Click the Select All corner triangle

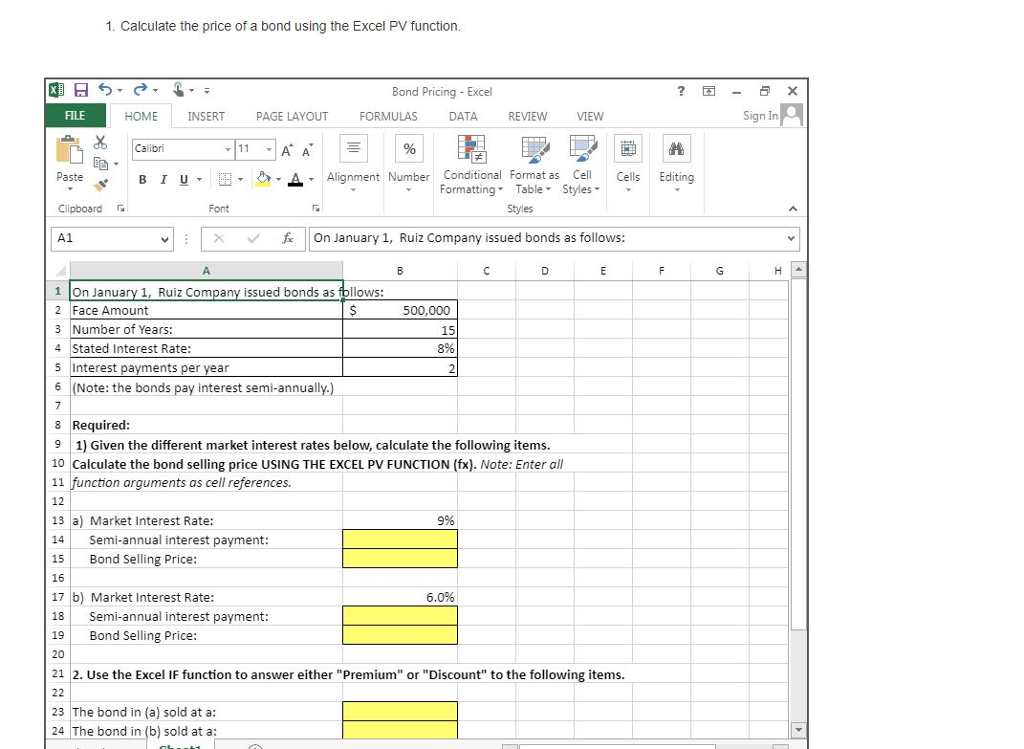tap(61, 270)
